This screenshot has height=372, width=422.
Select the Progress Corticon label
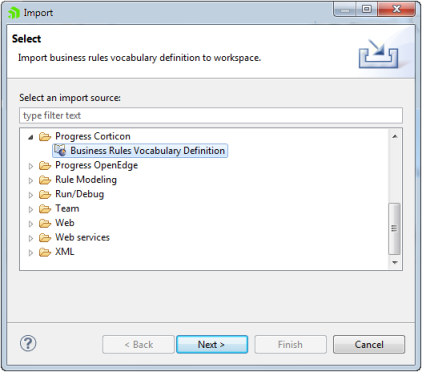93,136
